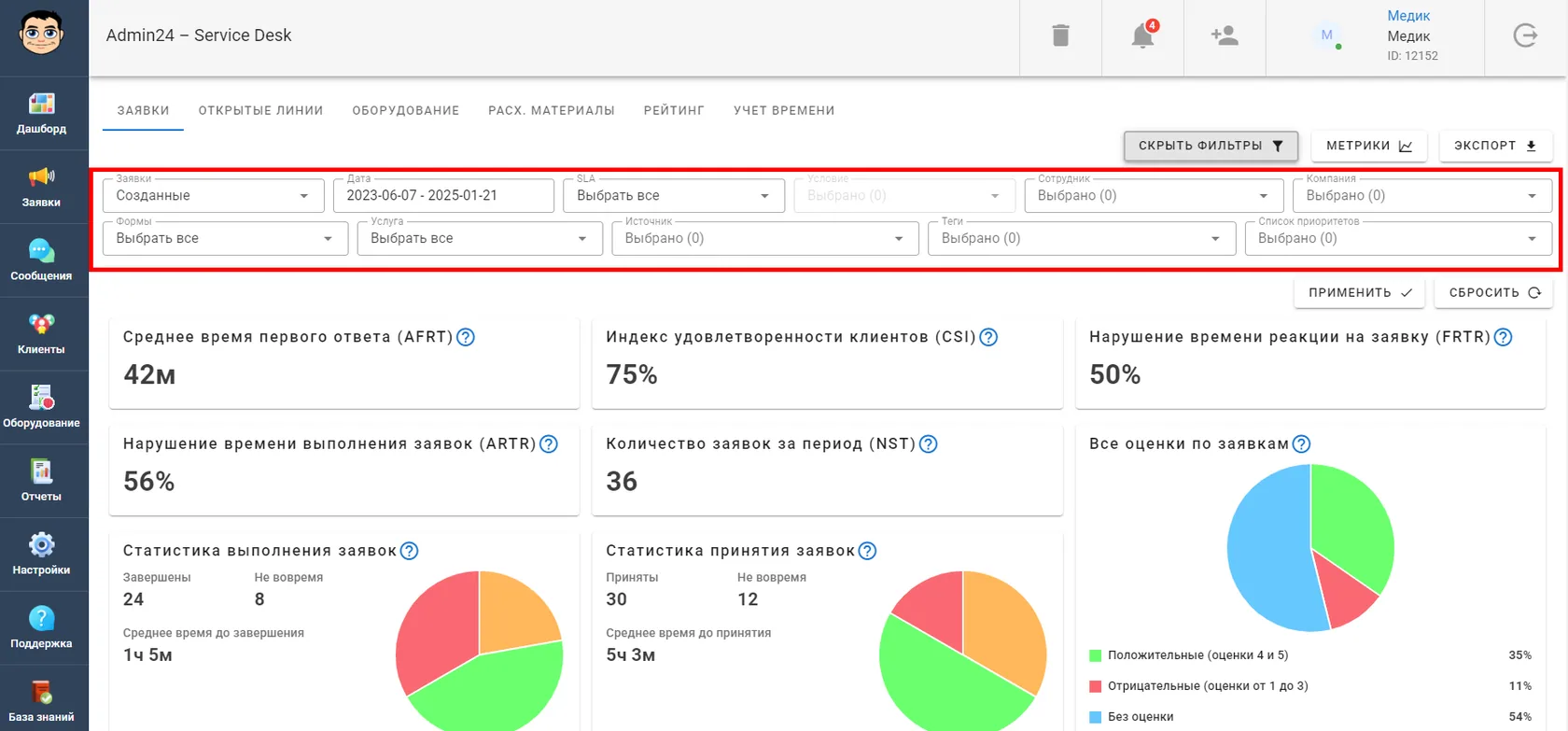The image size is (1568, 731).
Task: Click the Все оценки pie chart
Action: coord(1310,548)
